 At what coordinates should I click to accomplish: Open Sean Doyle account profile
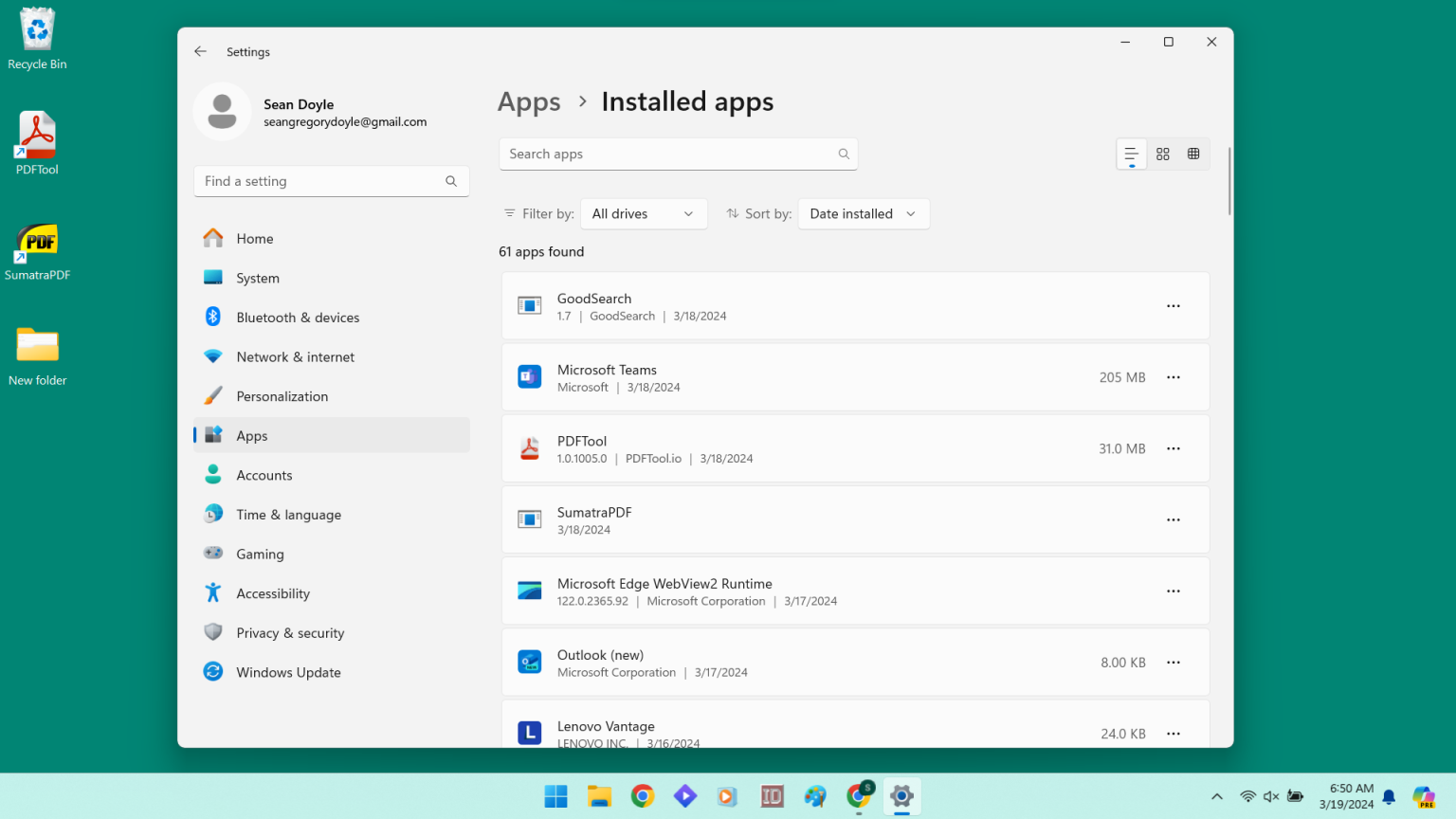click(x=311, y=112)
